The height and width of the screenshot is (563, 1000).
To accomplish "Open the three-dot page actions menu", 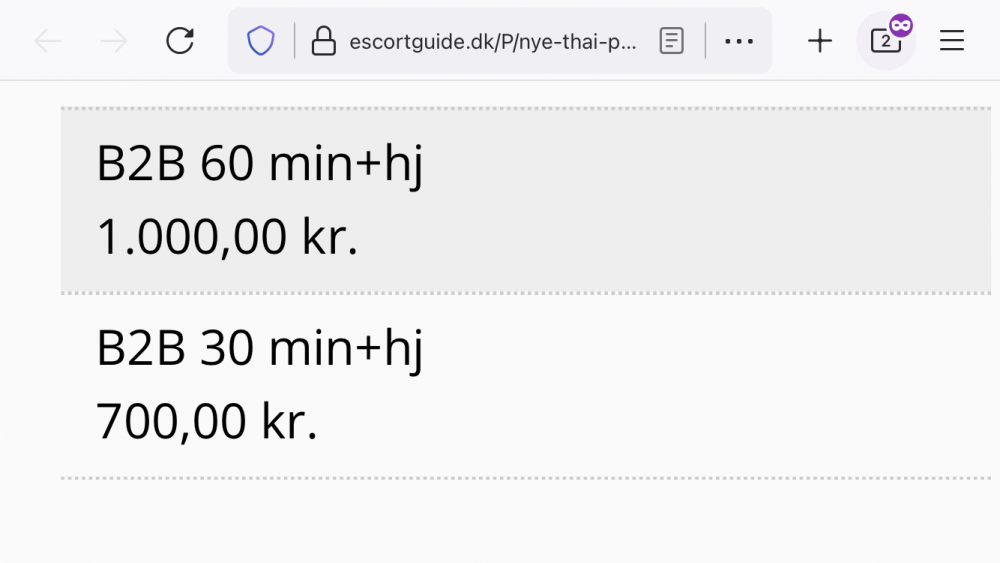I will click(739, 41).
